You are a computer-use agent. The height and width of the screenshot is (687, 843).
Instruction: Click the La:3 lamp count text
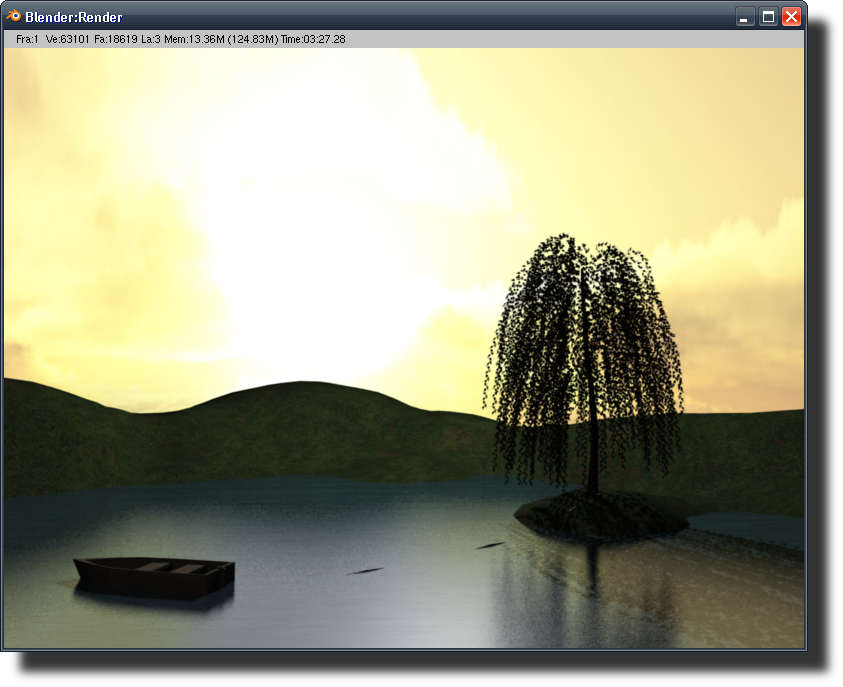pos(151,39)
